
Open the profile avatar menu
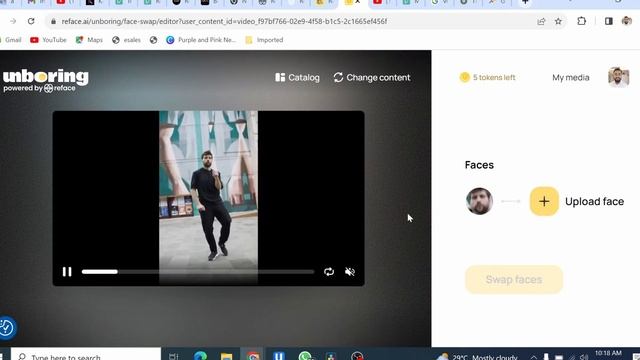tap(618, 77)
